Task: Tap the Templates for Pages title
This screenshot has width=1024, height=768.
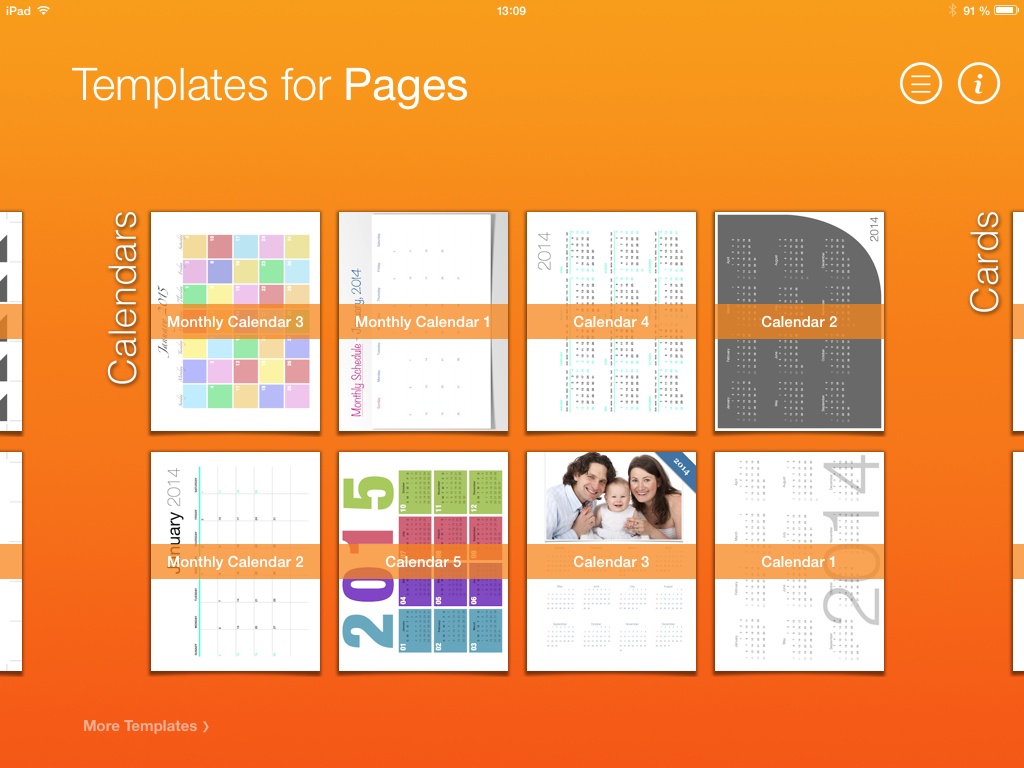Action: coord(269,85)
